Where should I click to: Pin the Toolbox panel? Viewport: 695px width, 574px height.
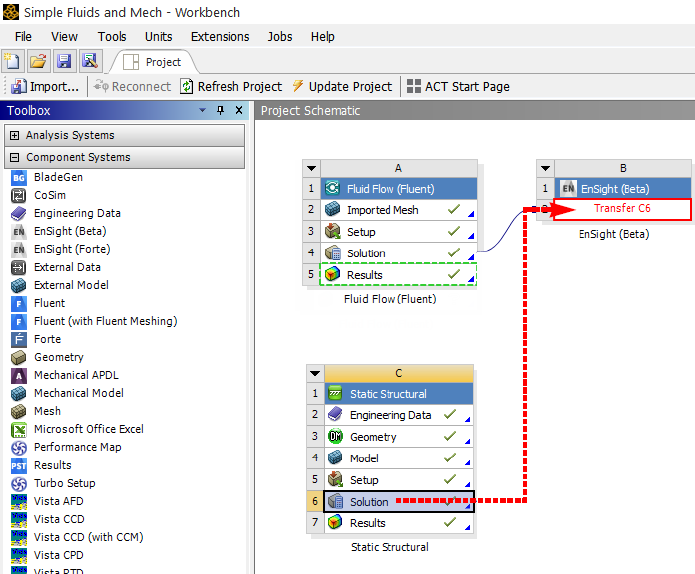(220, 110)
